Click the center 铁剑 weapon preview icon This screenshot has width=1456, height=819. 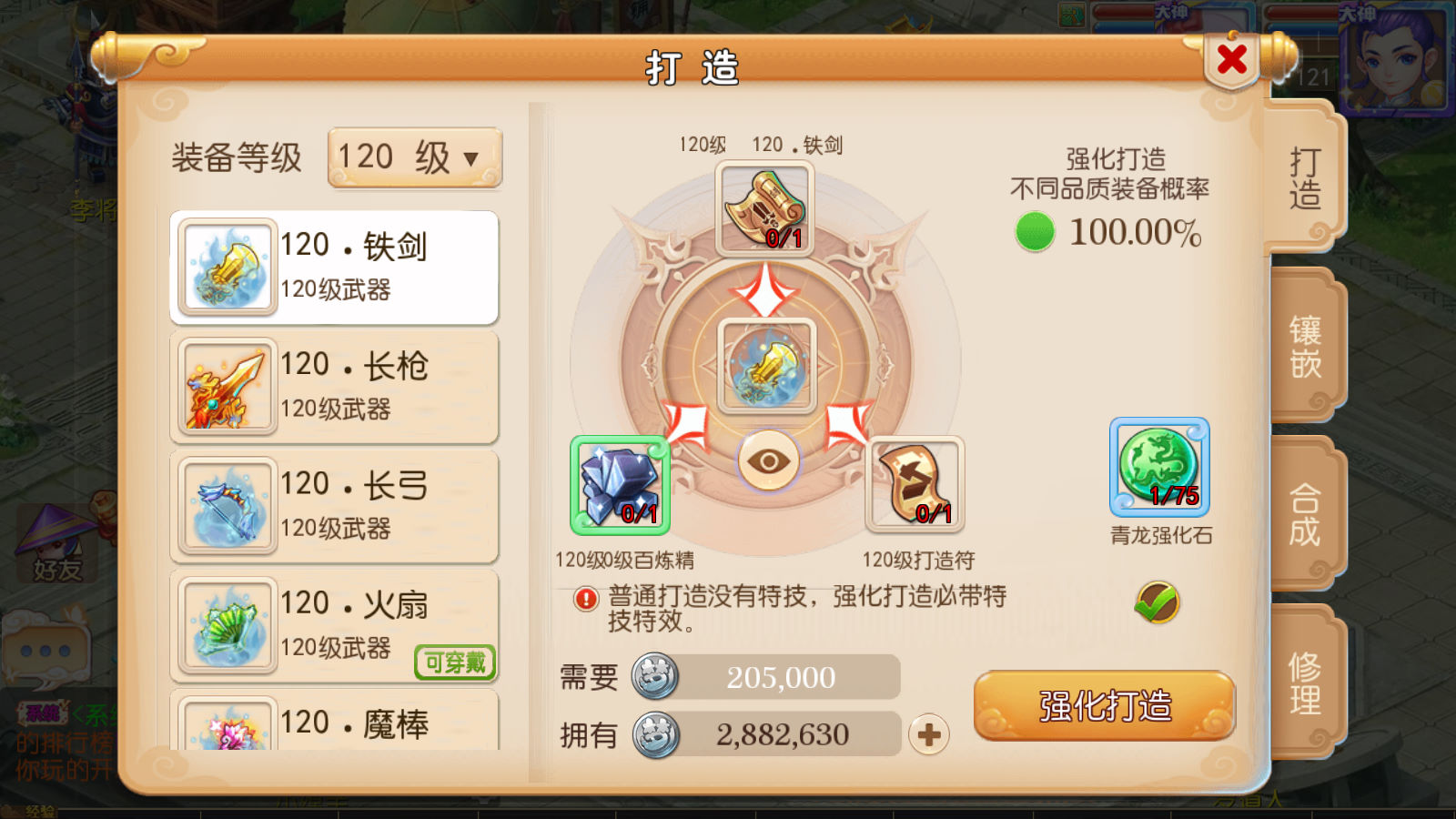click(766, 366)
